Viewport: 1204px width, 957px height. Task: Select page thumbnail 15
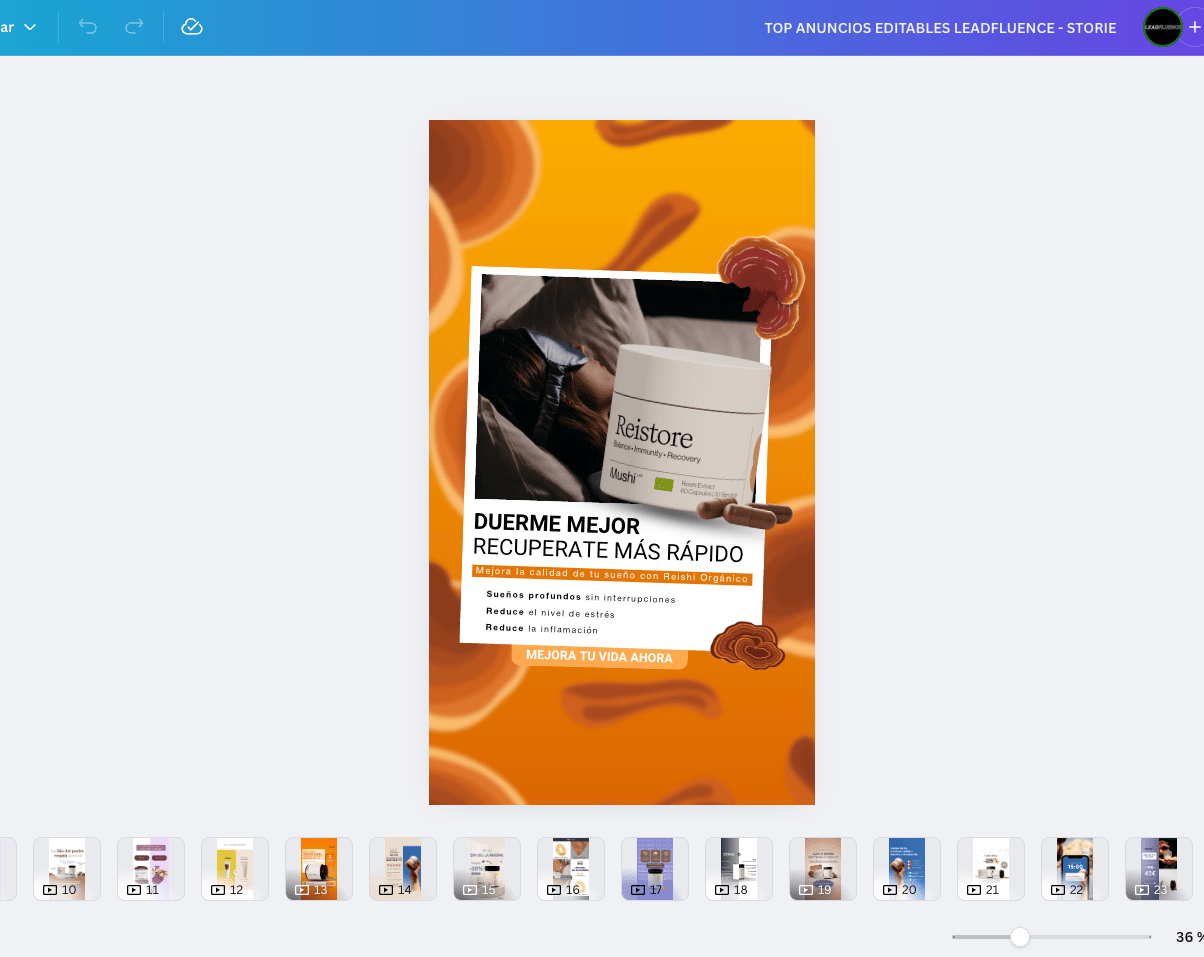[x=487, y=869]
